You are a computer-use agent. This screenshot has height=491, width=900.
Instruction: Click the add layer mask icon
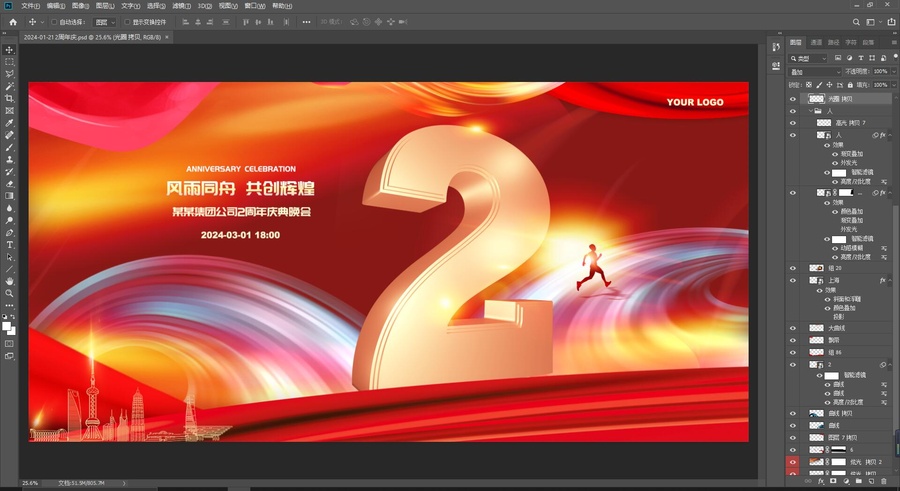pyautogui.click(x=833, y=481)
